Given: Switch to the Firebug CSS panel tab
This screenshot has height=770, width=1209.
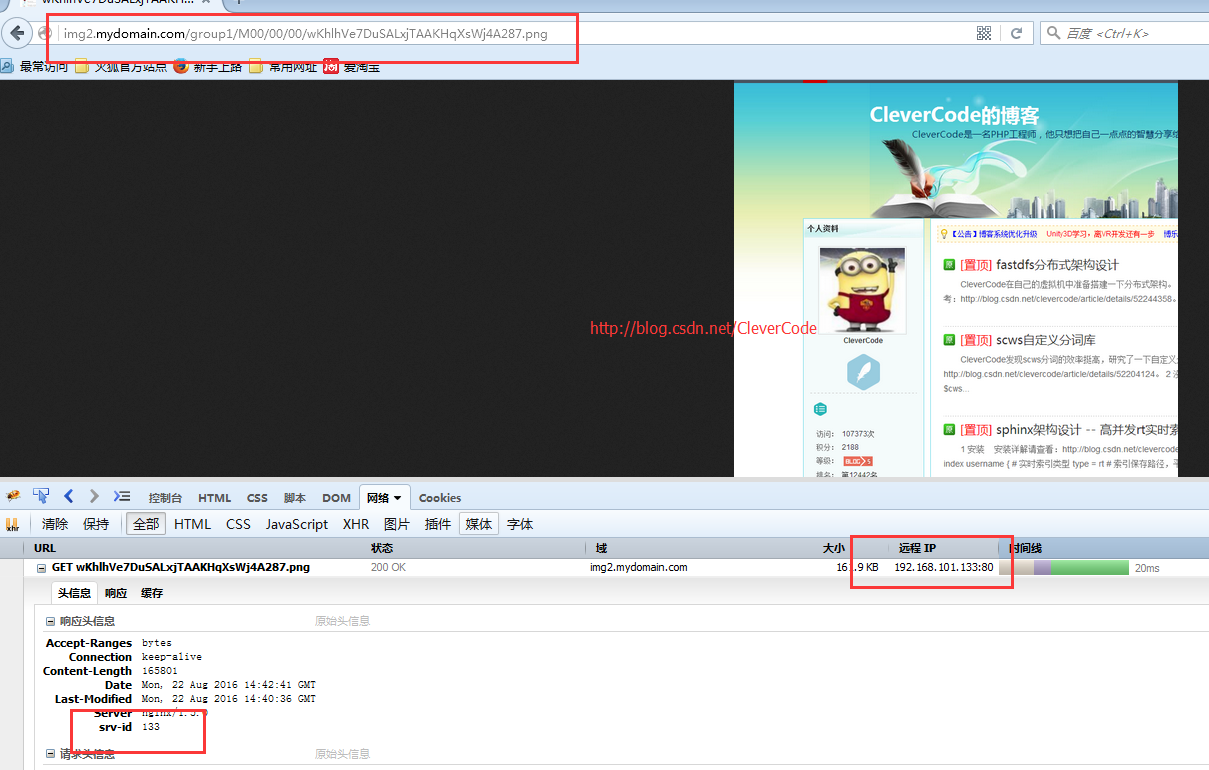Looking at the screenshot, I should [x=257, y=497].
